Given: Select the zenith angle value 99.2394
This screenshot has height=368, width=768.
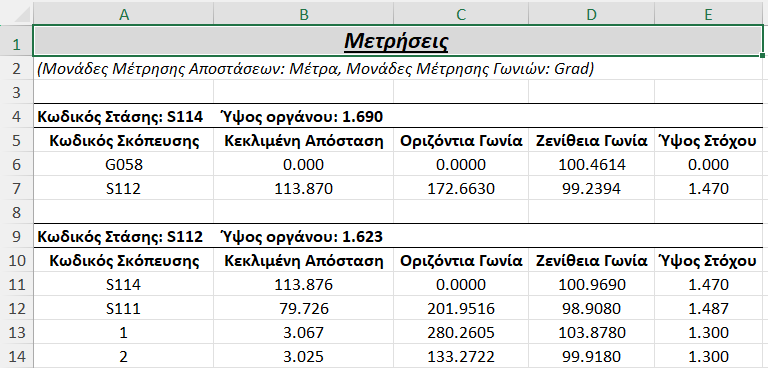Looking at the screenshot, I should coord(592,188).
